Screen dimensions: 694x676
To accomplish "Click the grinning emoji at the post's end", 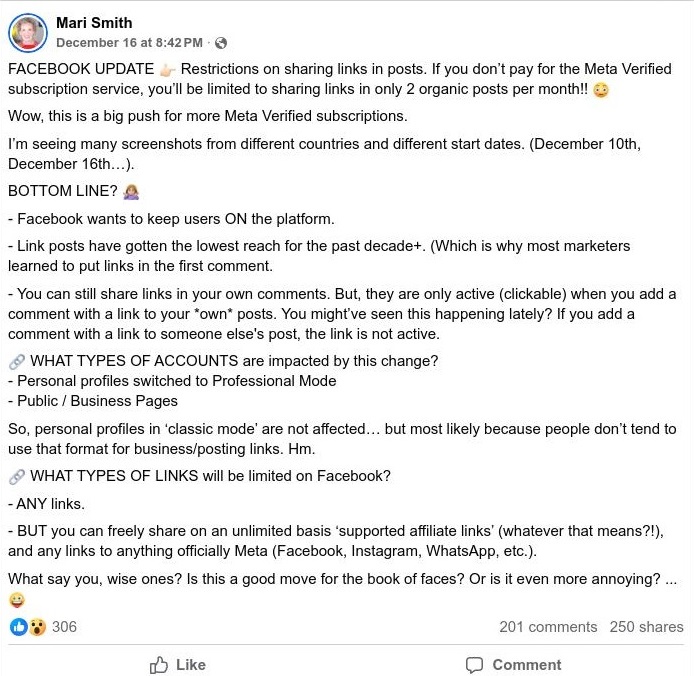I will coord(16,600).
